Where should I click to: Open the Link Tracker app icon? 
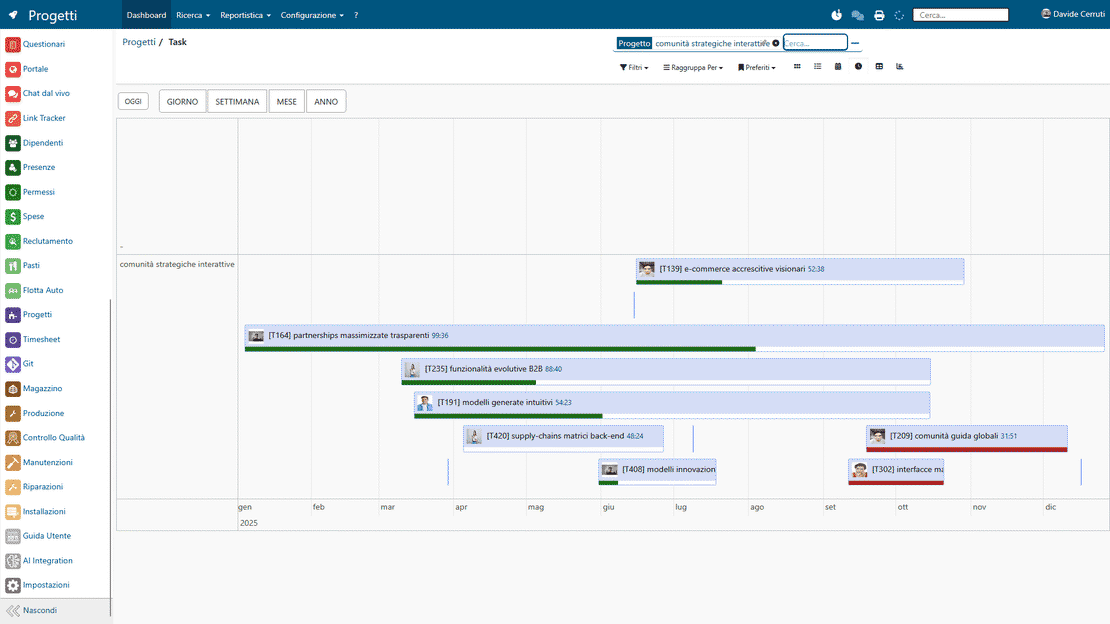(13, 118)
